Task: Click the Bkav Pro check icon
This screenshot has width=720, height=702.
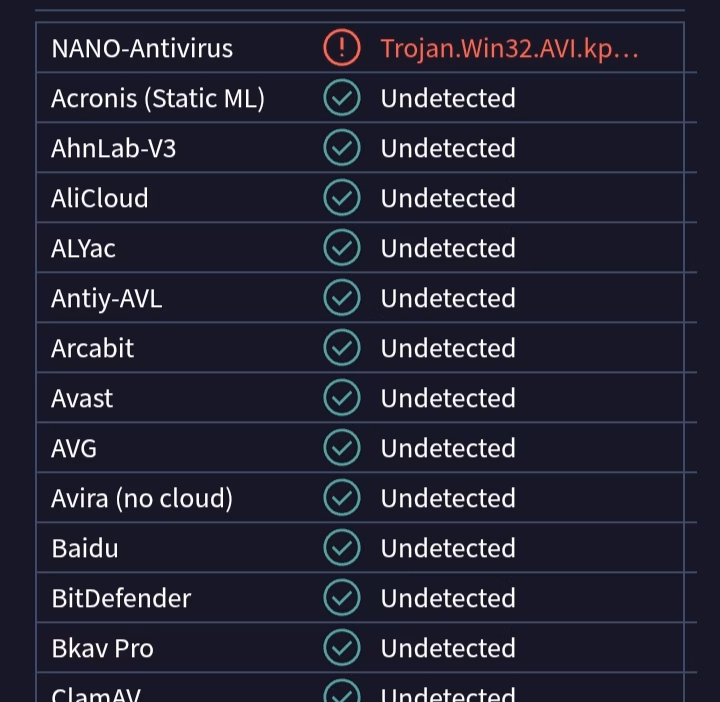Action: [342, 648]
